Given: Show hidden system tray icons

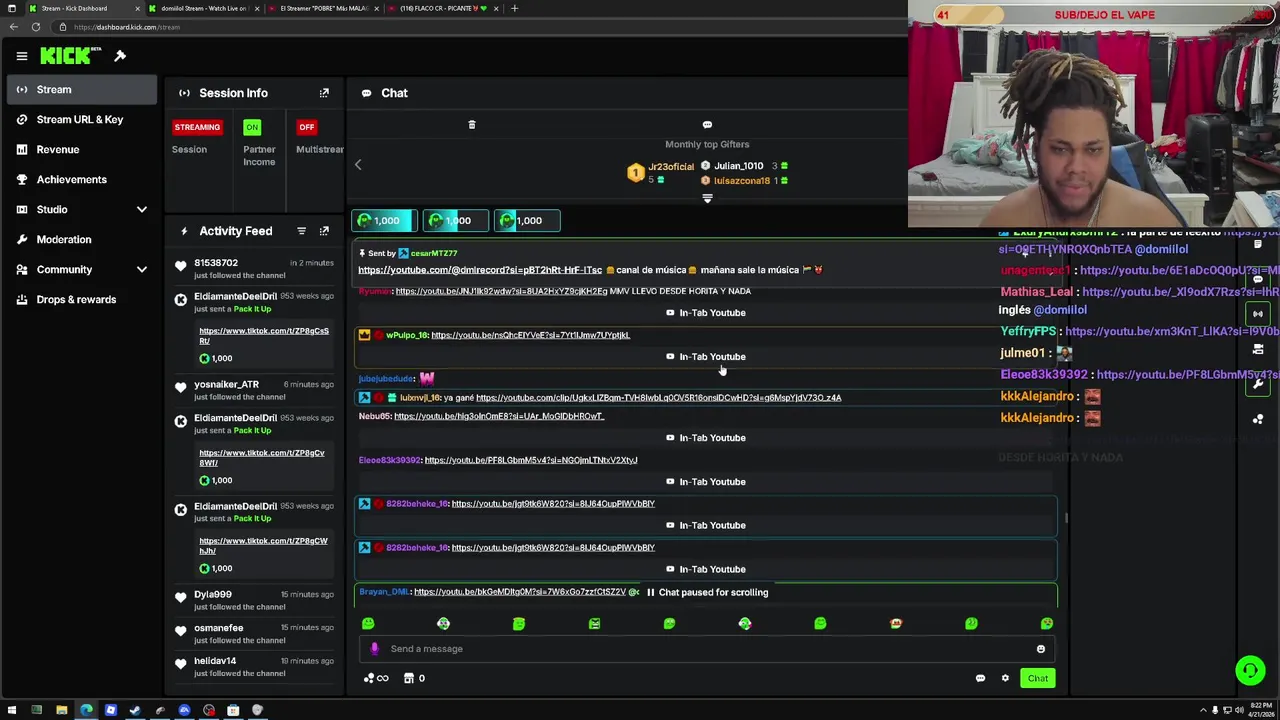Looking at the screenshot, I should click(x=1203, y=711).
